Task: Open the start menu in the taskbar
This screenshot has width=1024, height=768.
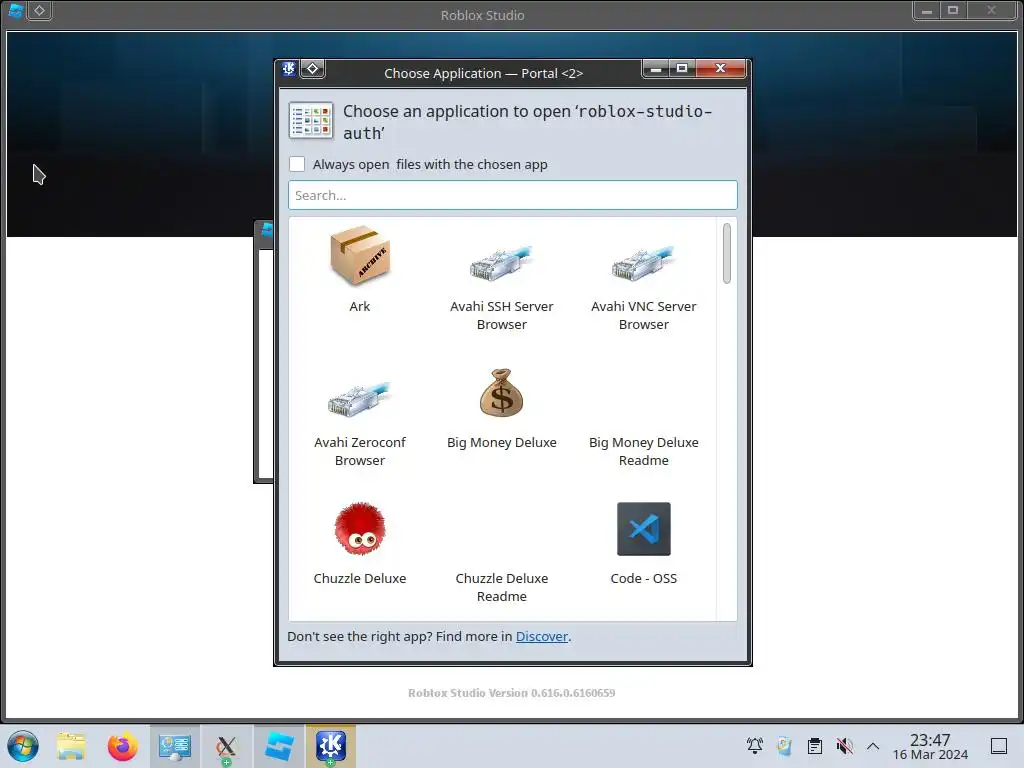Action: [x=23, y=746]
